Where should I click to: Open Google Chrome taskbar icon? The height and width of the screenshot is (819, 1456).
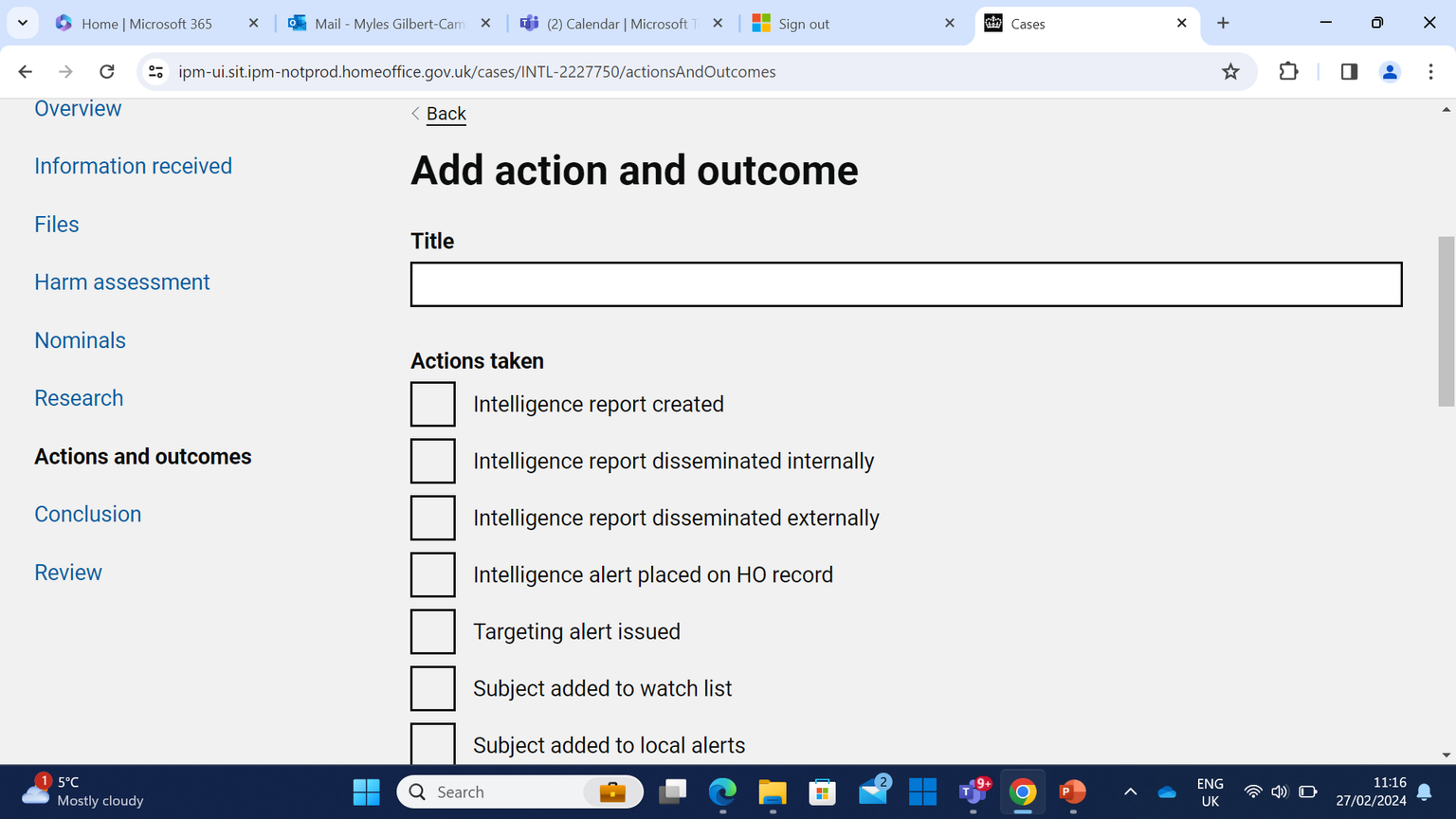tap(1023, 792)
